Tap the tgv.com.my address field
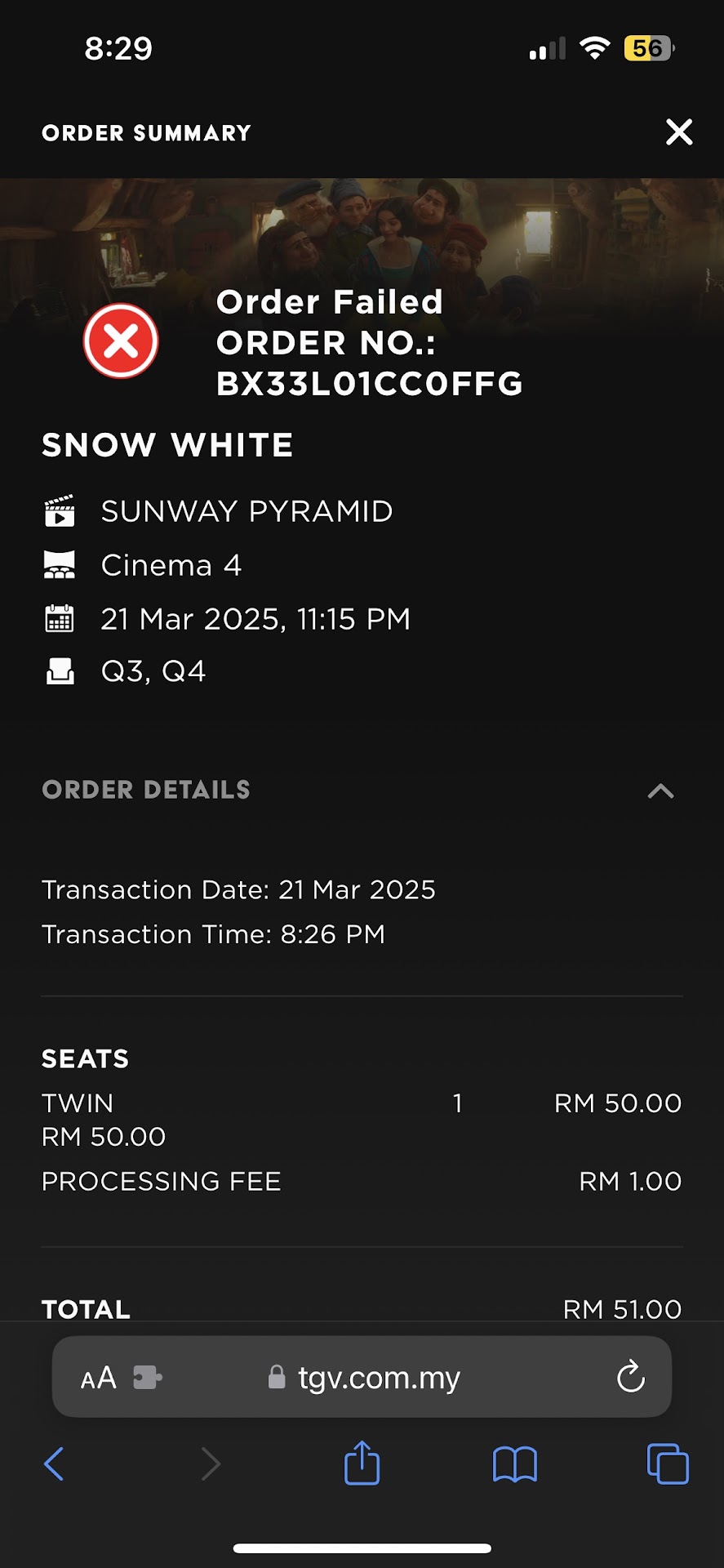Screen dimensions: 724x1568 379,1378
